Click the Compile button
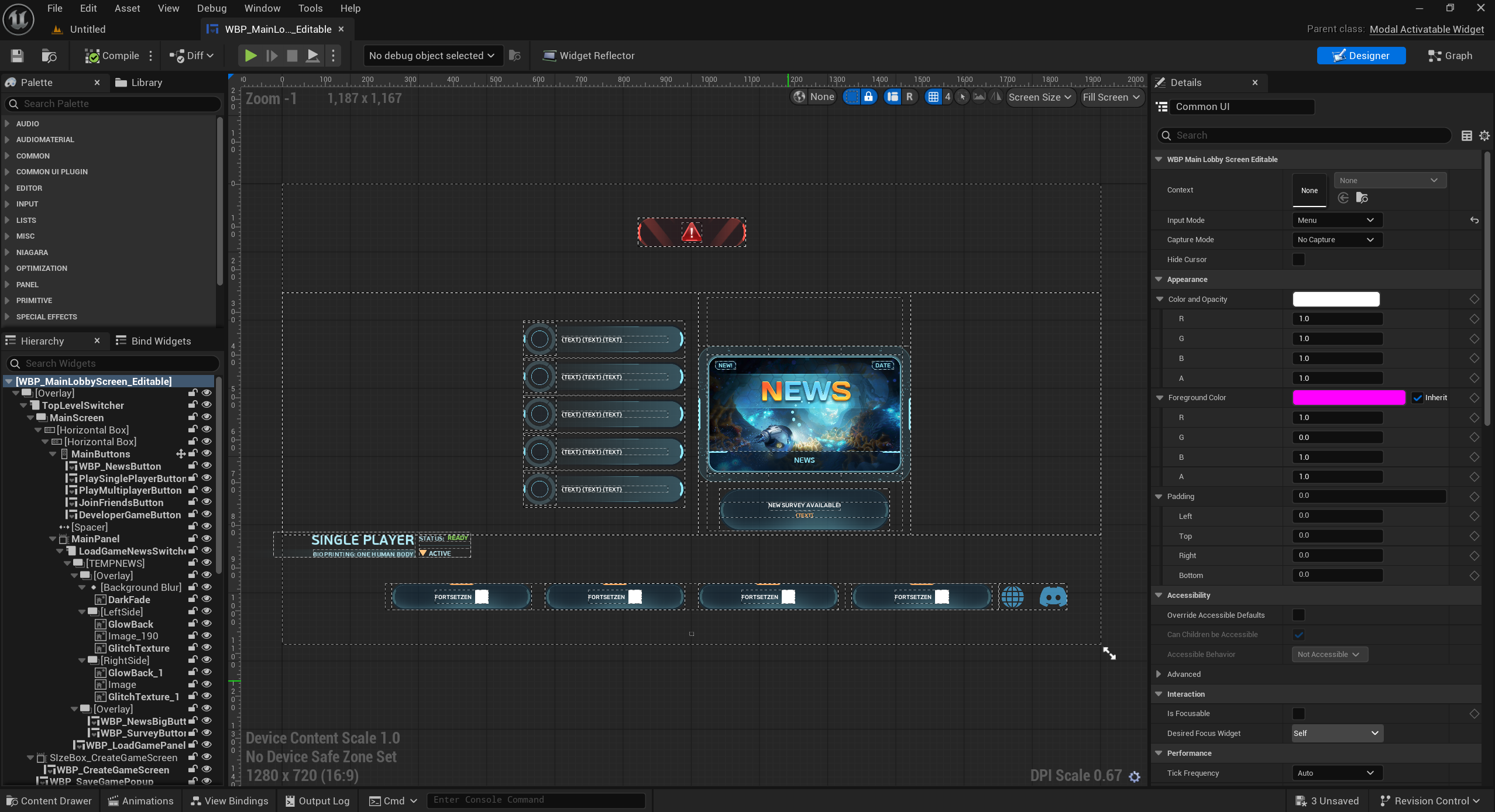 (112, 56)
